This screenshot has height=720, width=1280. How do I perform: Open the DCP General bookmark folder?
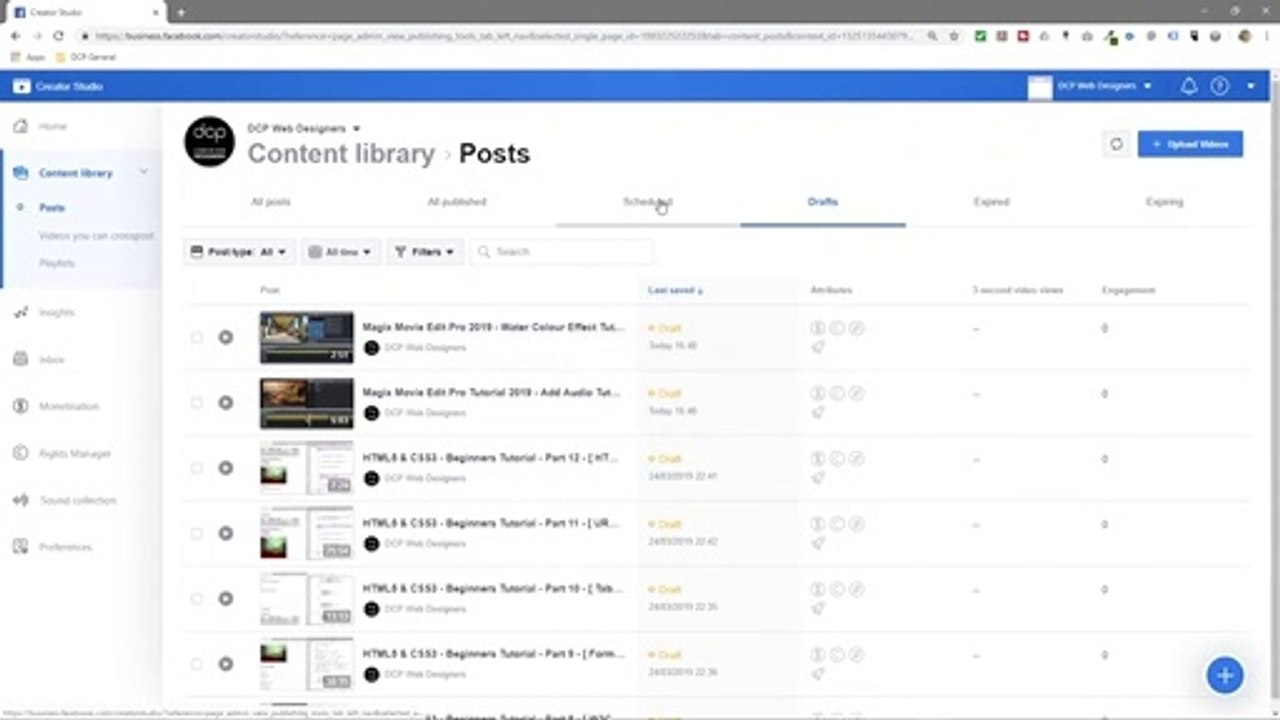tap(86, 58)
